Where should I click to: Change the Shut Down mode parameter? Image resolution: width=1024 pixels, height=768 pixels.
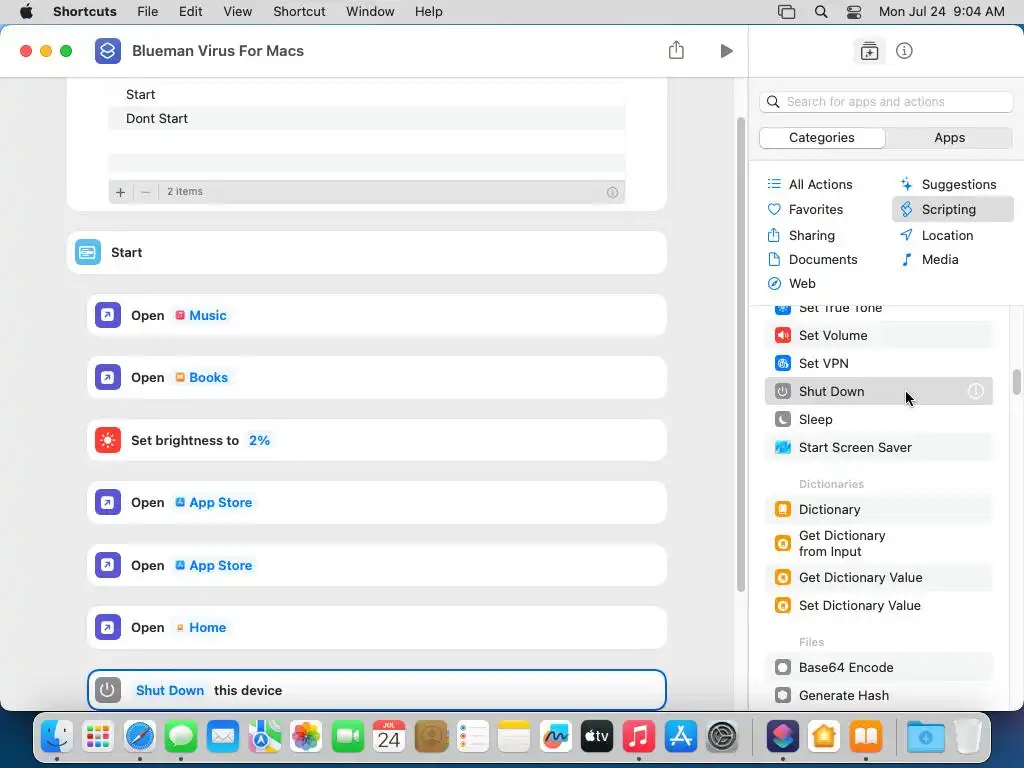pyautogui.click(x=170, y=690)
